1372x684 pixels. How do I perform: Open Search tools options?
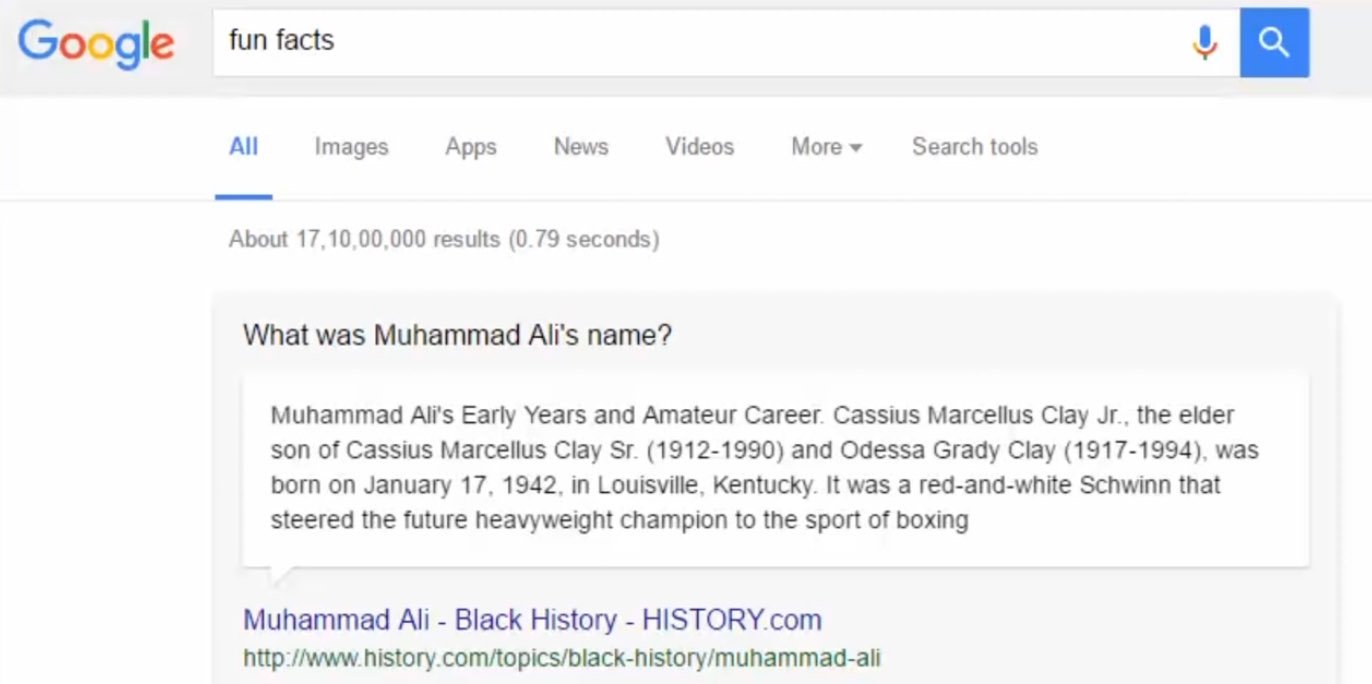(975, 147)
